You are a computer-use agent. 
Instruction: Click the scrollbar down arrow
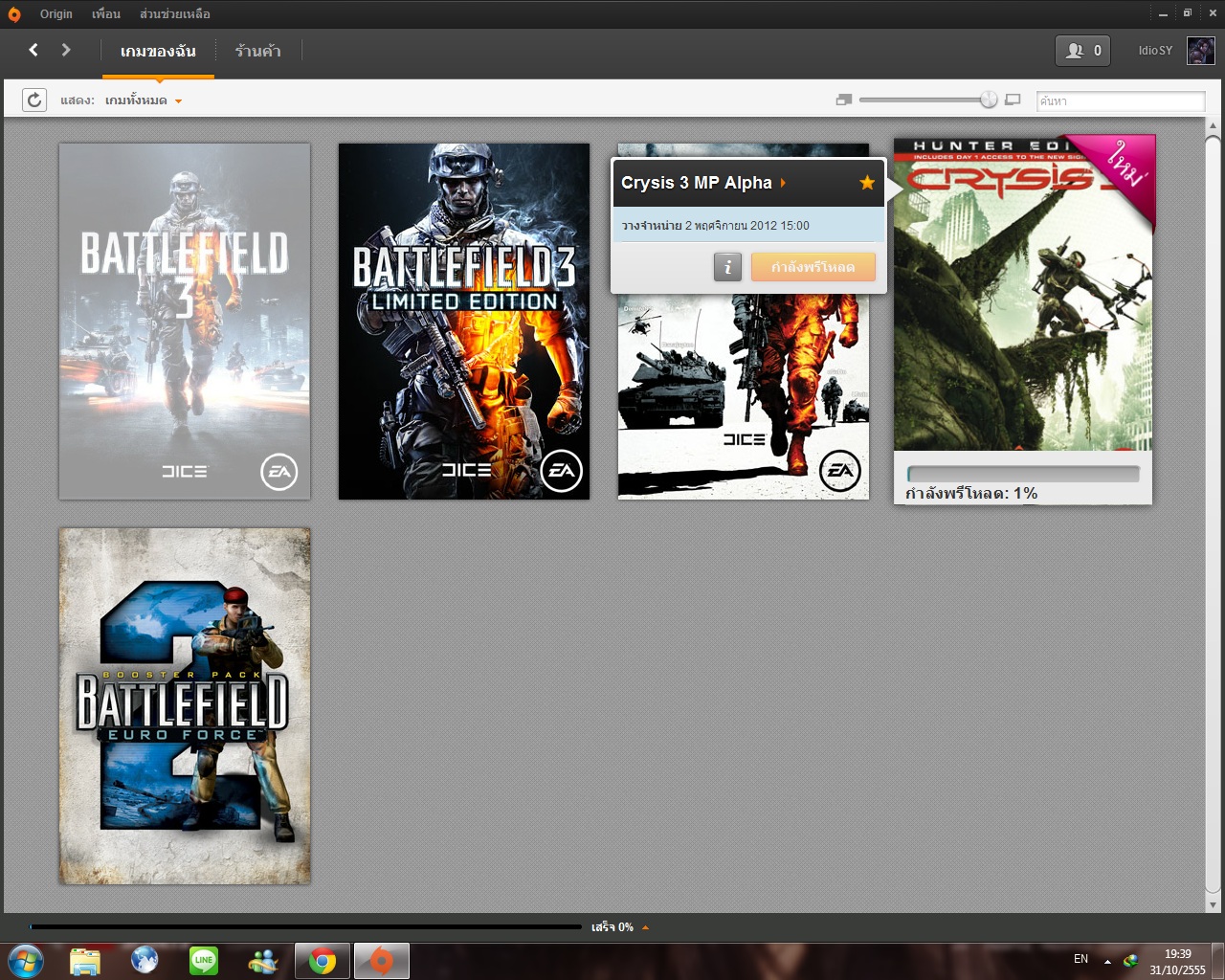coord(1213,904)
